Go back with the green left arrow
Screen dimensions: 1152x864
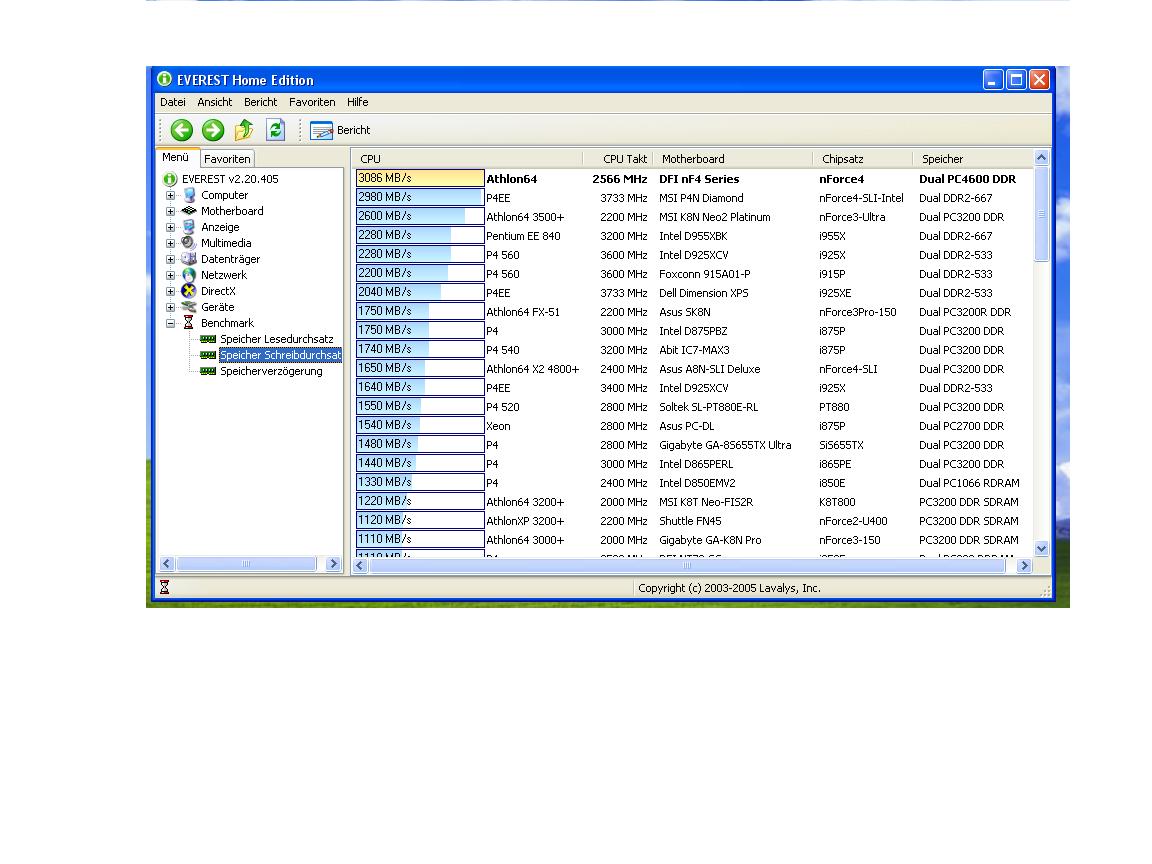(x=181, y=130)
